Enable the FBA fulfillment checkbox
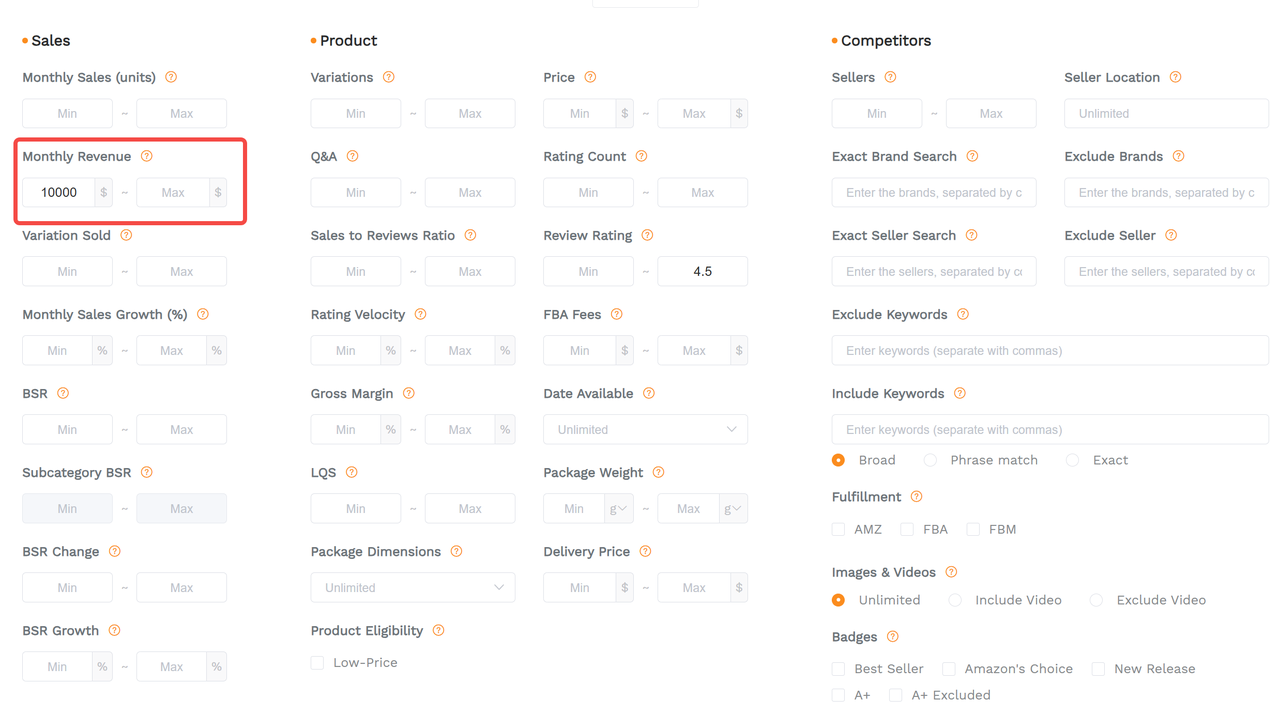The height and width of the screenshot is (715, 1280). 907,528
